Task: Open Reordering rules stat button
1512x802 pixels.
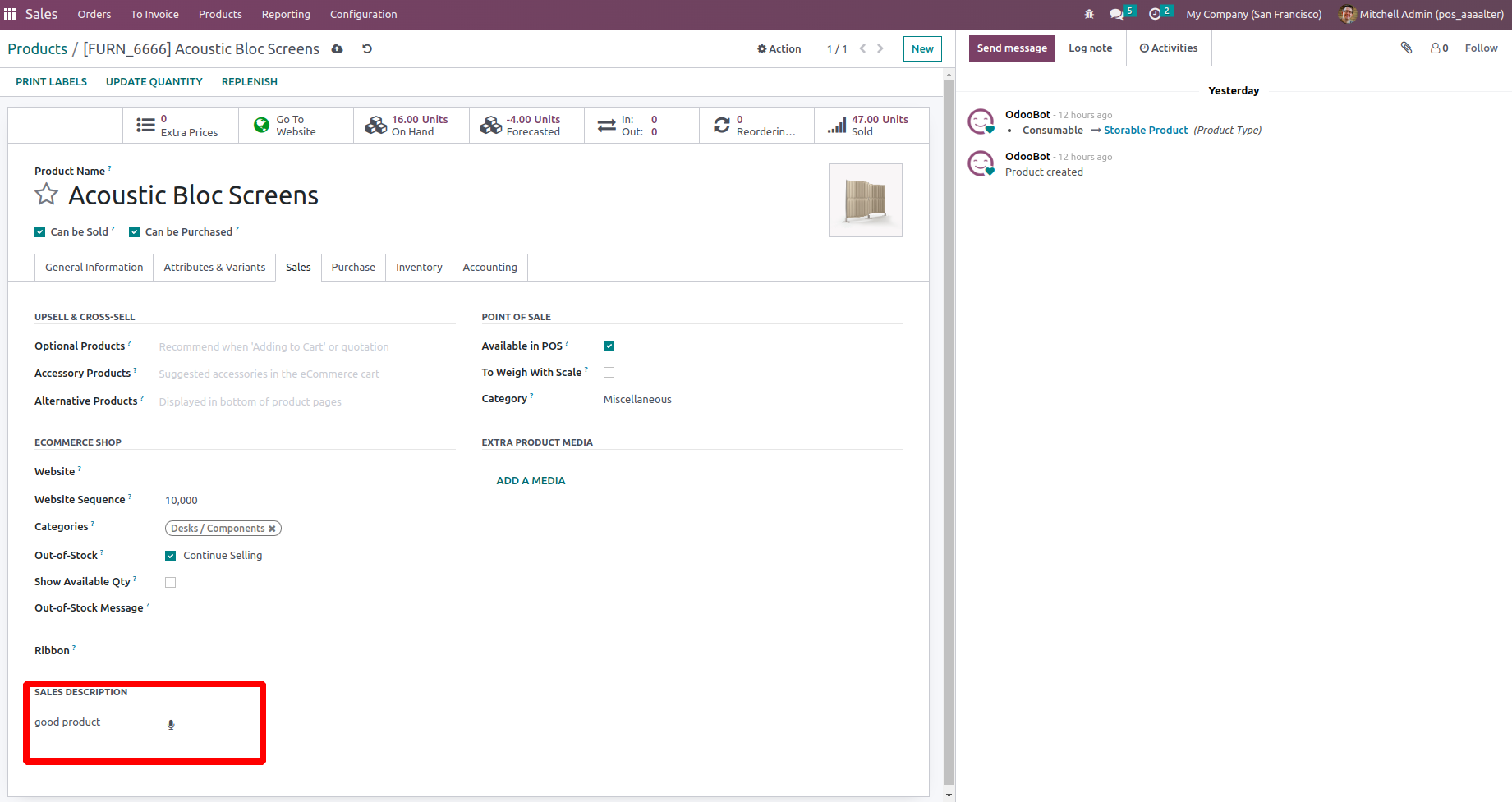Action: pyautogui.click(x=756, y=126)
